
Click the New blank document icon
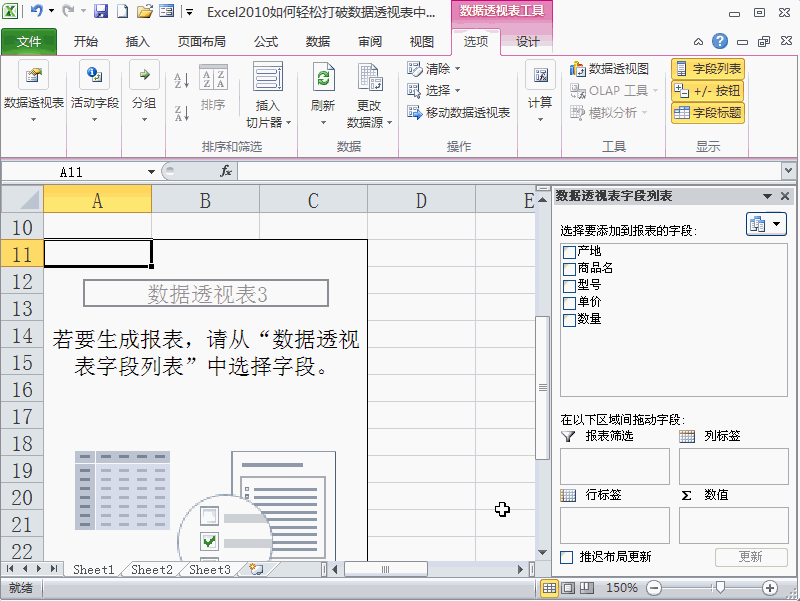(x=122, y=11)
